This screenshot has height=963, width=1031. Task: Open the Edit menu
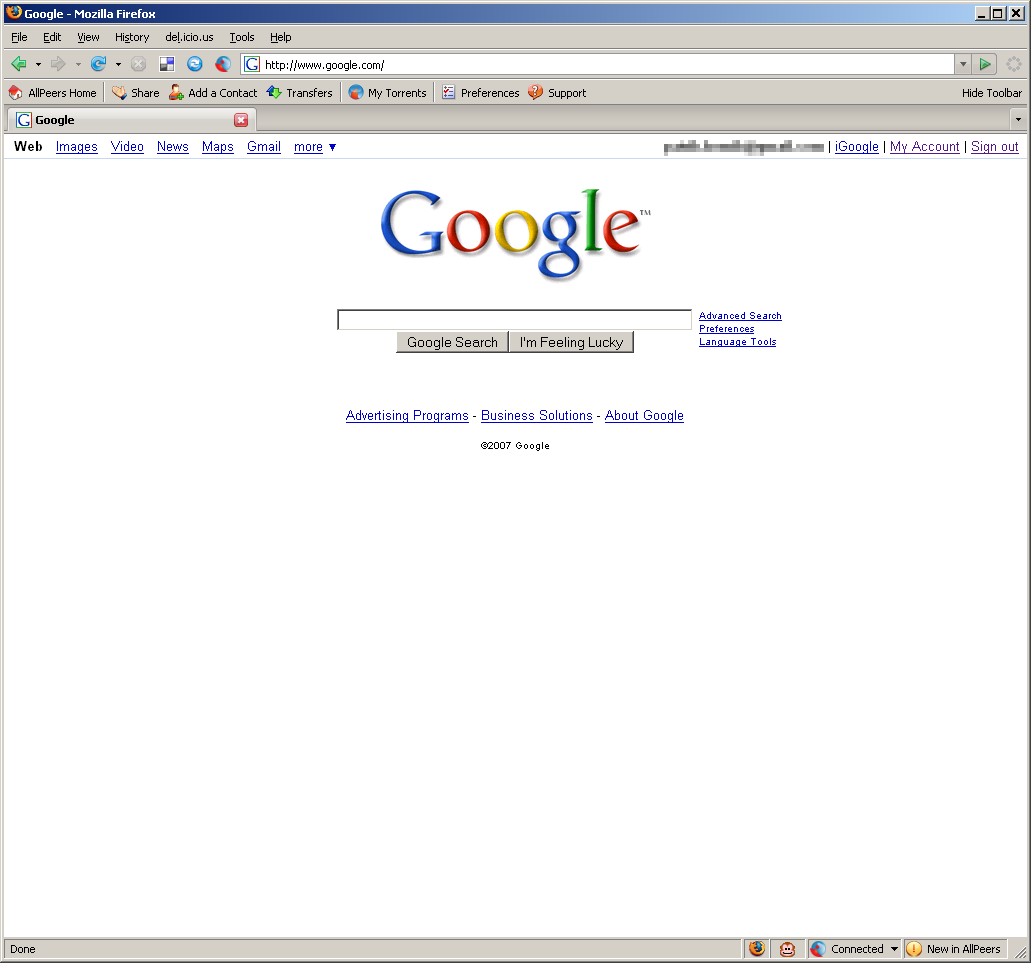click(x=52, y=37)
